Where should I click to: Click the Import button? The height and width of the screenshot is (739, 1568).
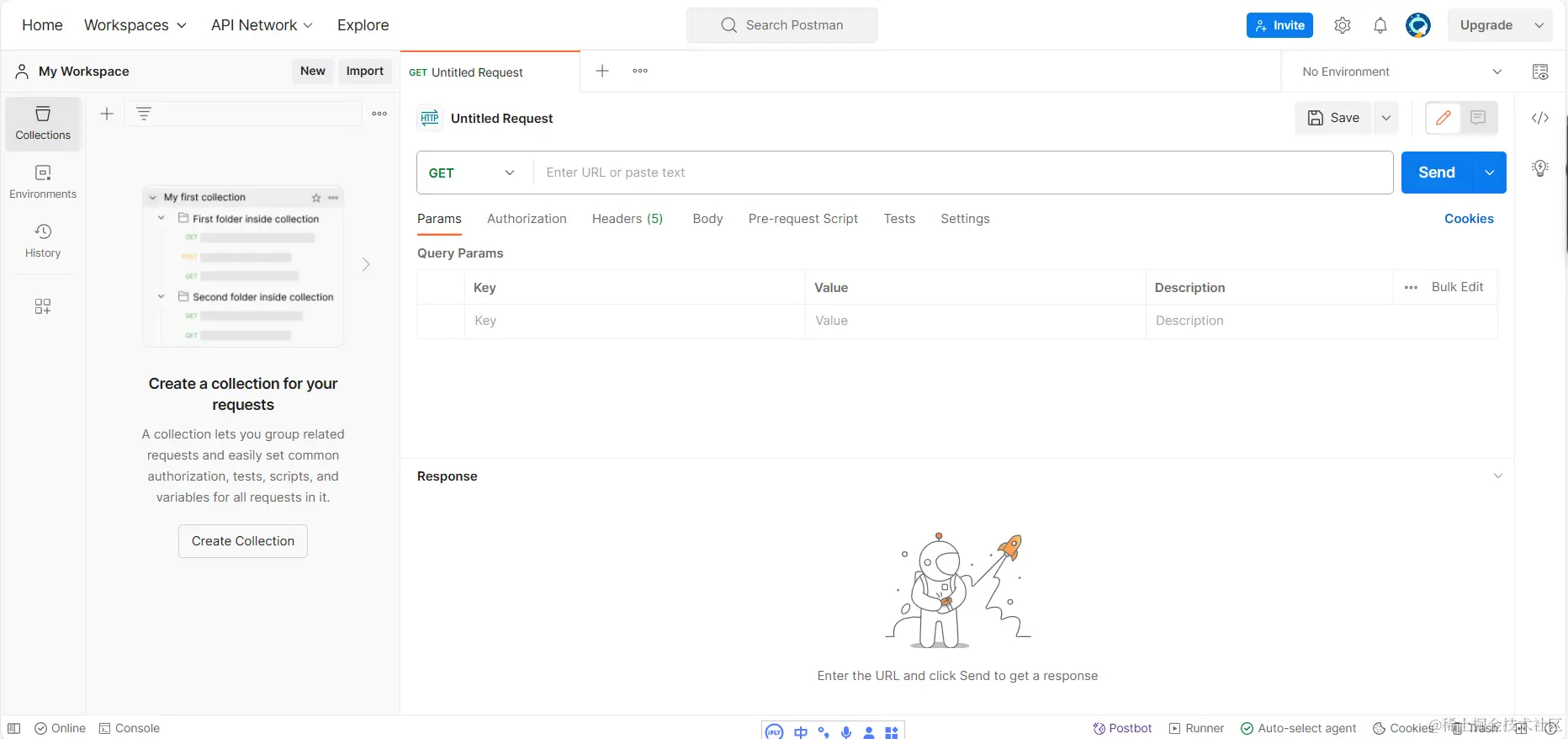point(365,72)
